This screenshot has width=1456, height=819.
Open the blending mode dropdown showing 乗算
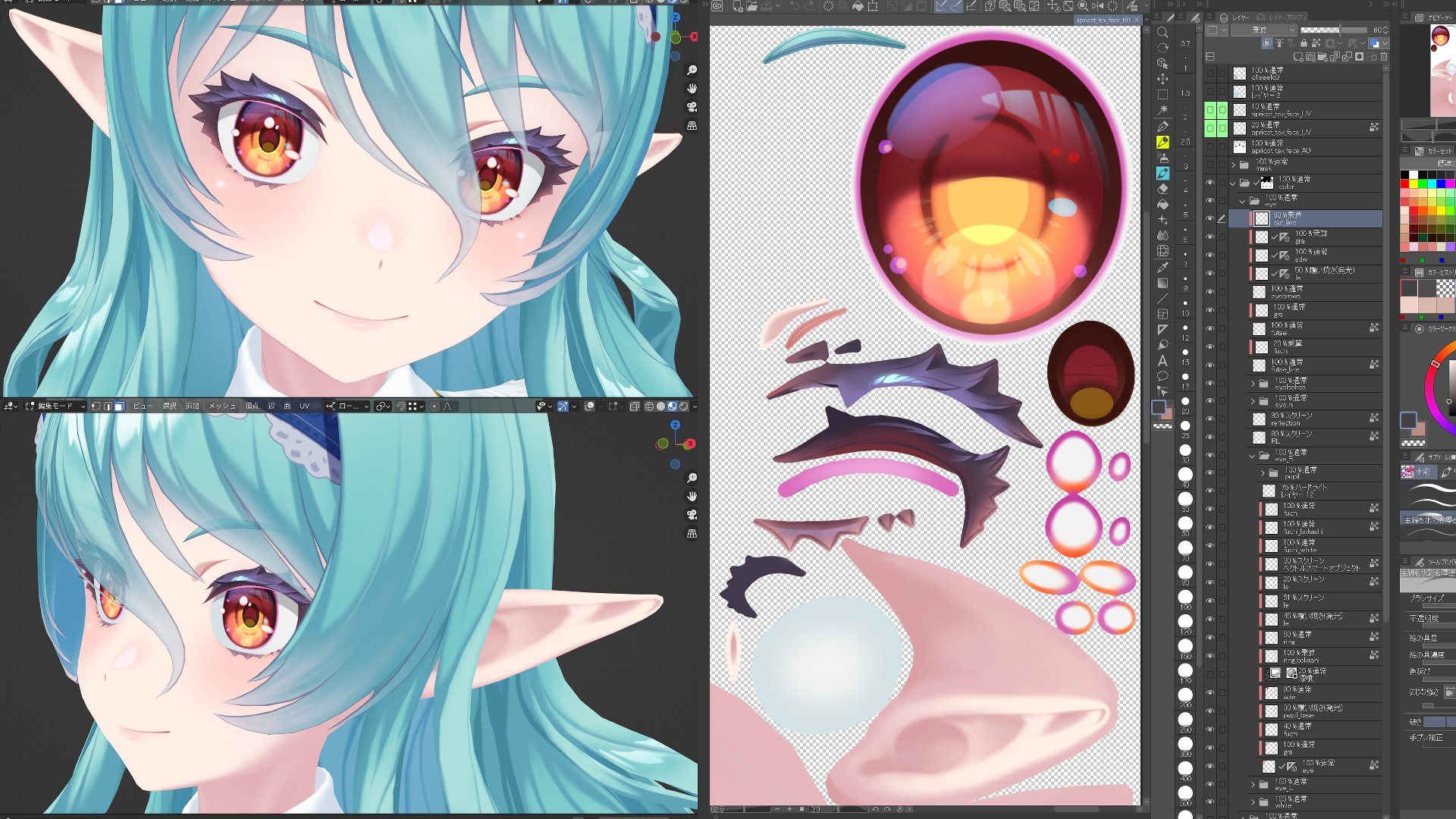click(1263, 30)
